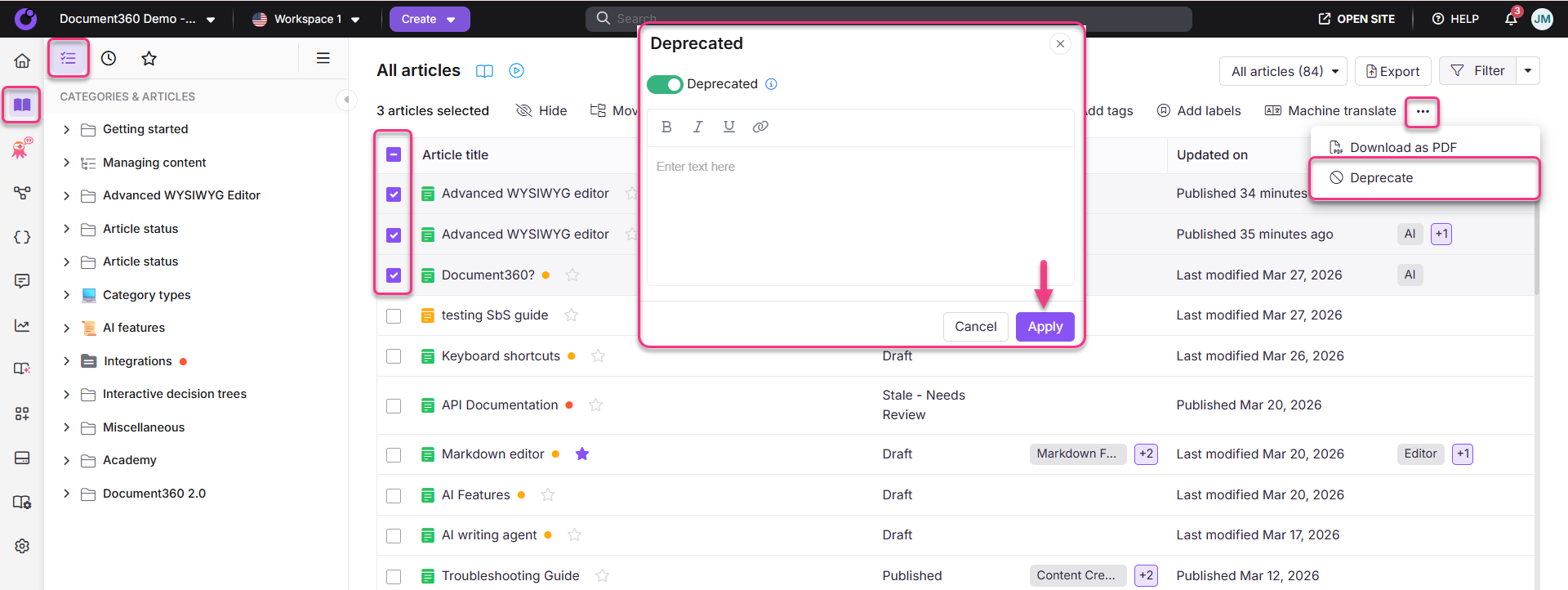This screenshot has height=590, width=1568.
Task: Click the Filter button
Action: click(1478, 71)
